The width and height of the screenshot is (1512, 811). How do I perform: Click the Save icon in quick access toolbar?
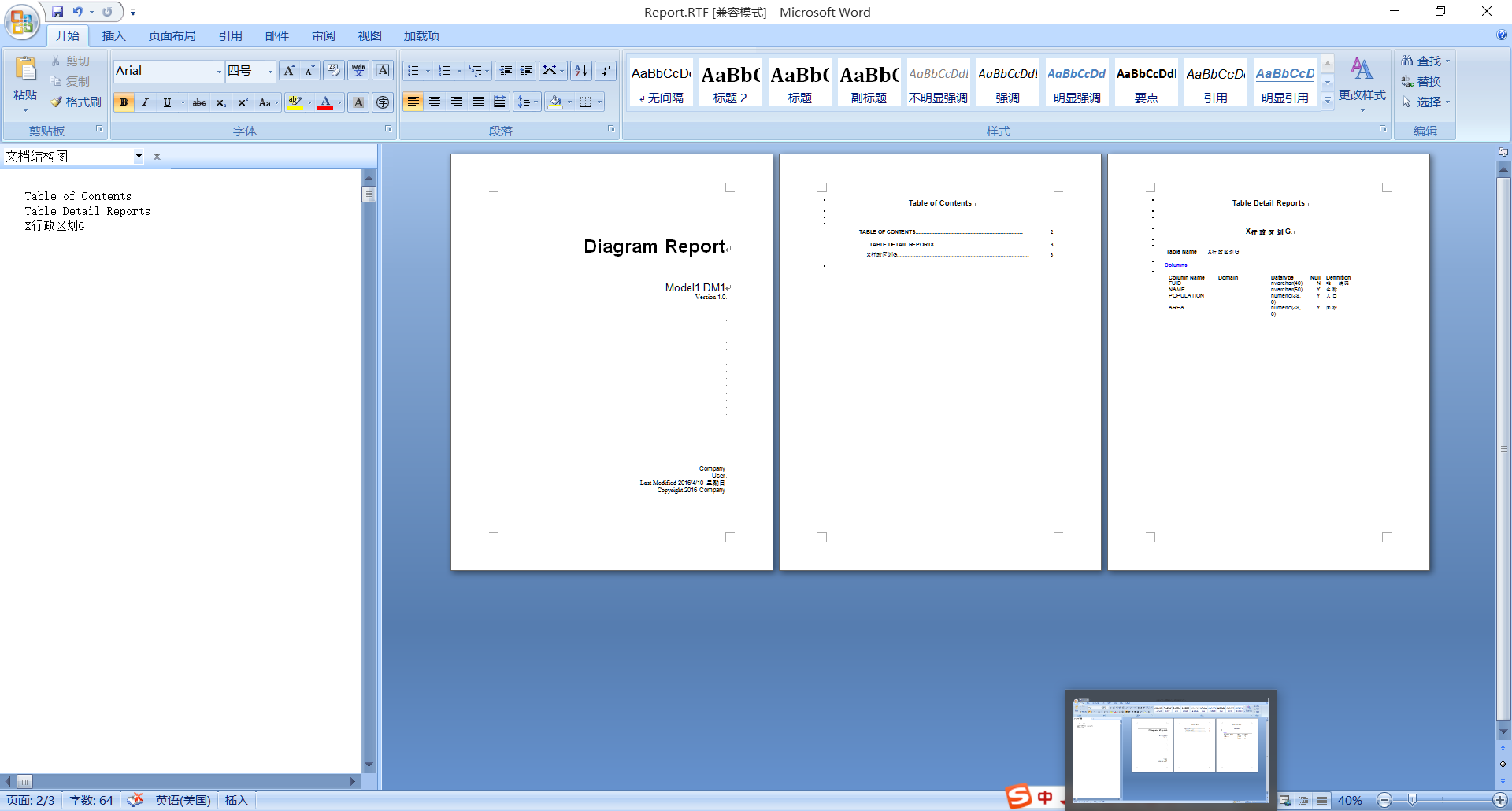57,12
